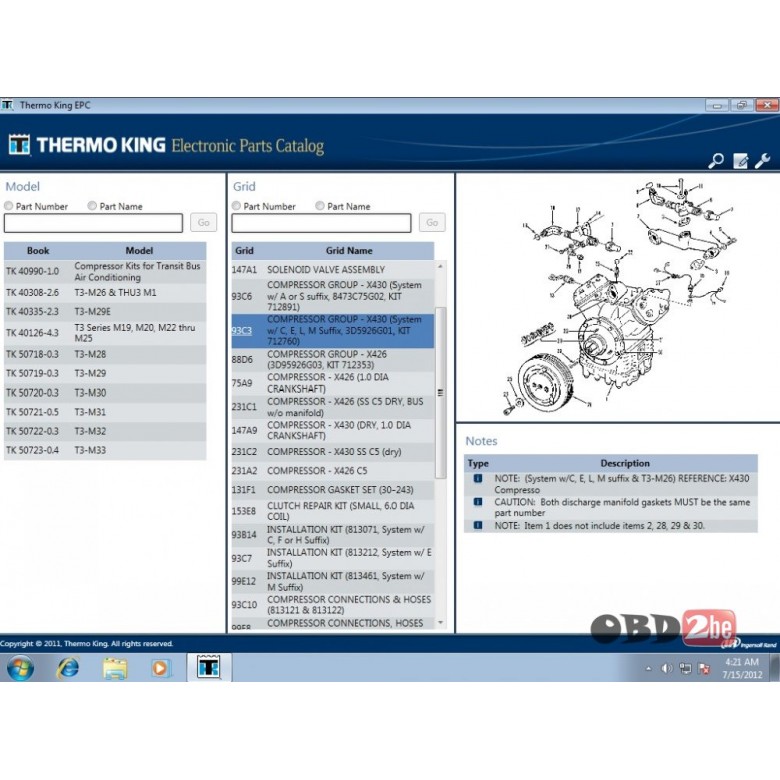Click the Model column header
The height and width of the screenshot is (780, 780).
(x=139, y=251)
